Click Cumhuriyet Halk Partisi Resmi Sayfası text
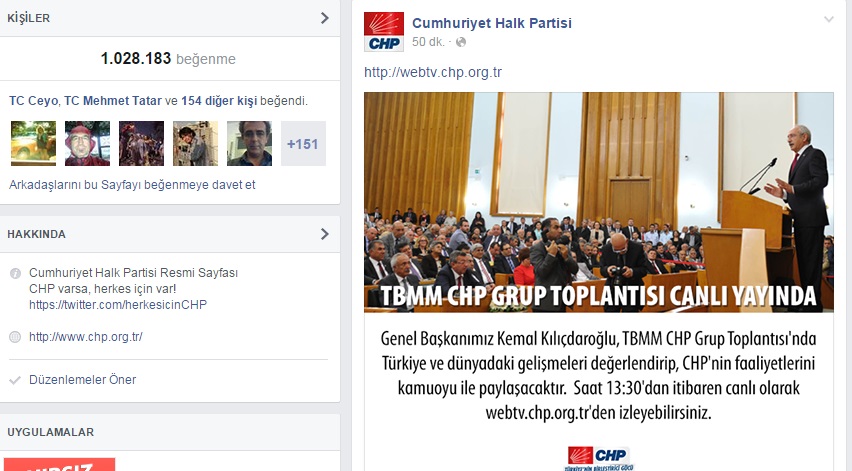The height and width of the screenshot is (471, 852). (x=134, y=273)
